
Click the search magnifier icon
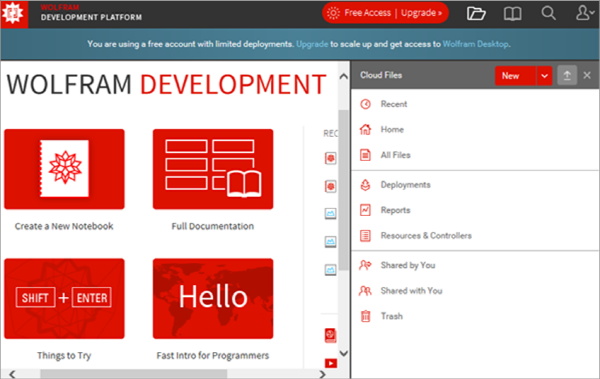point(548,13)
